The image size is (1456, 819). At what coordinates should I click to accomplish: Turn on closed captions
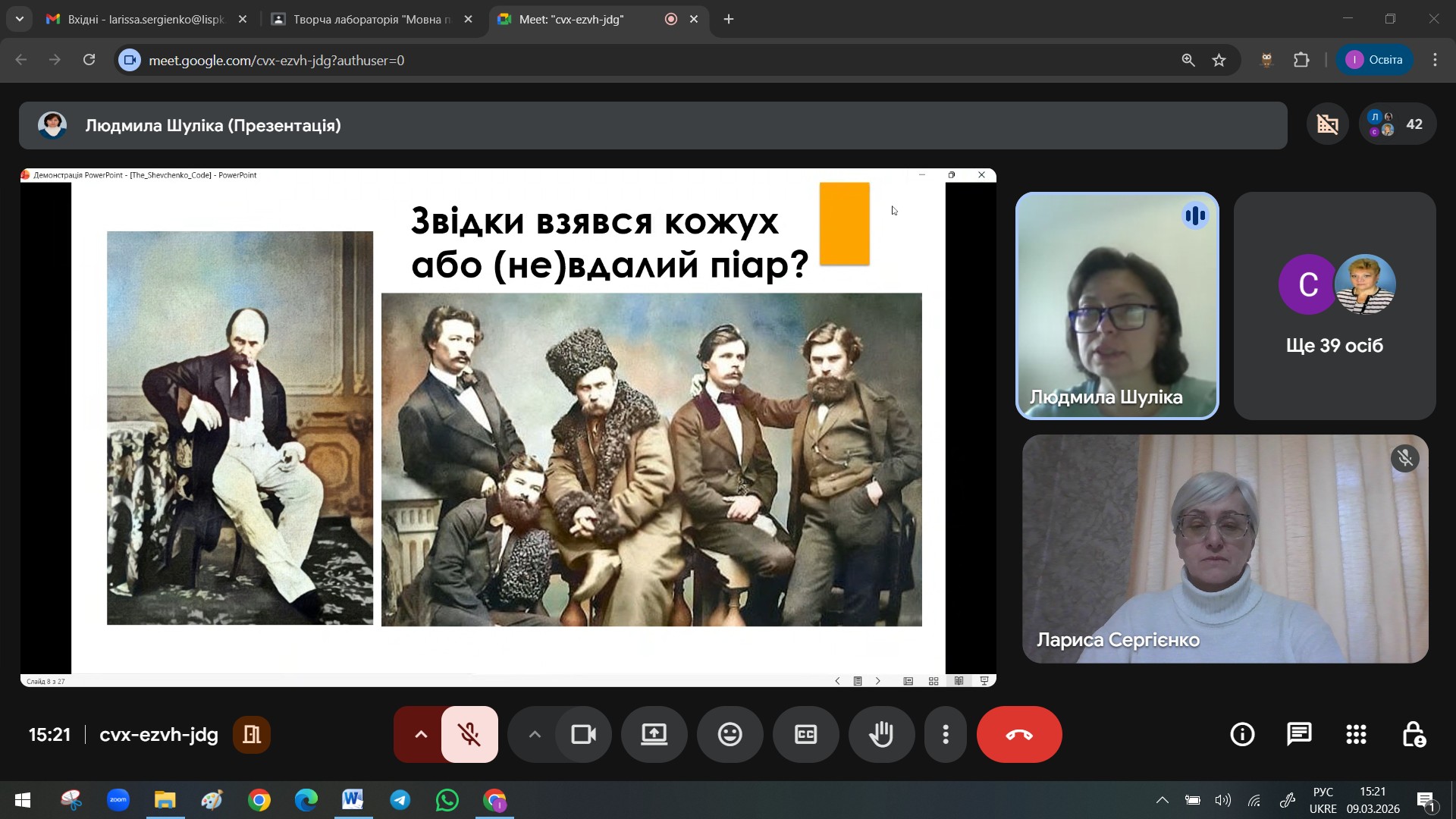(805, 734)
